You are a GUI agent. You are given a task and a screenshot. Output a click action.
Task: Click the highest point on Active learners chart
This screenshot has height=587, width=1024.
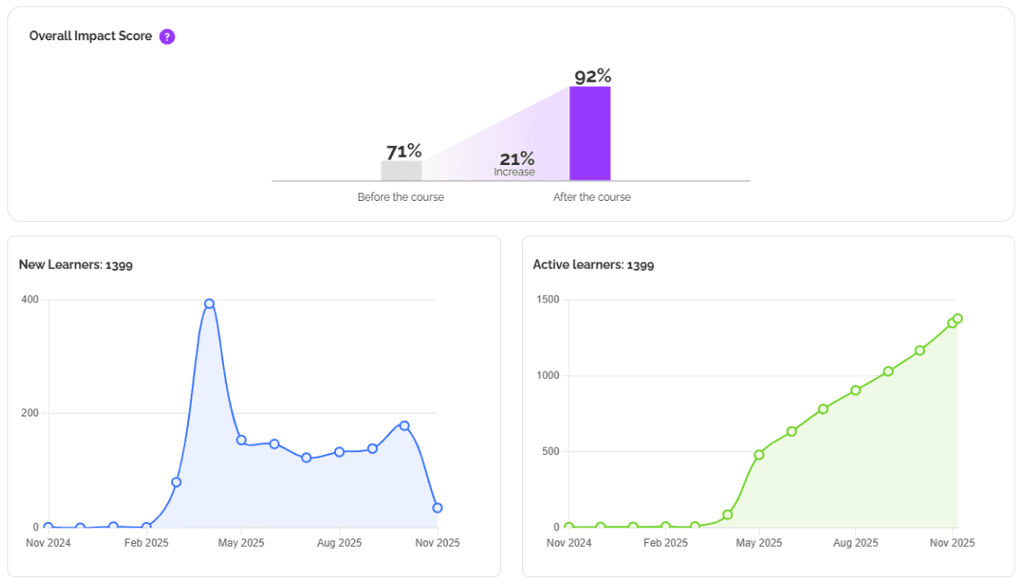[x=958, y=319]
